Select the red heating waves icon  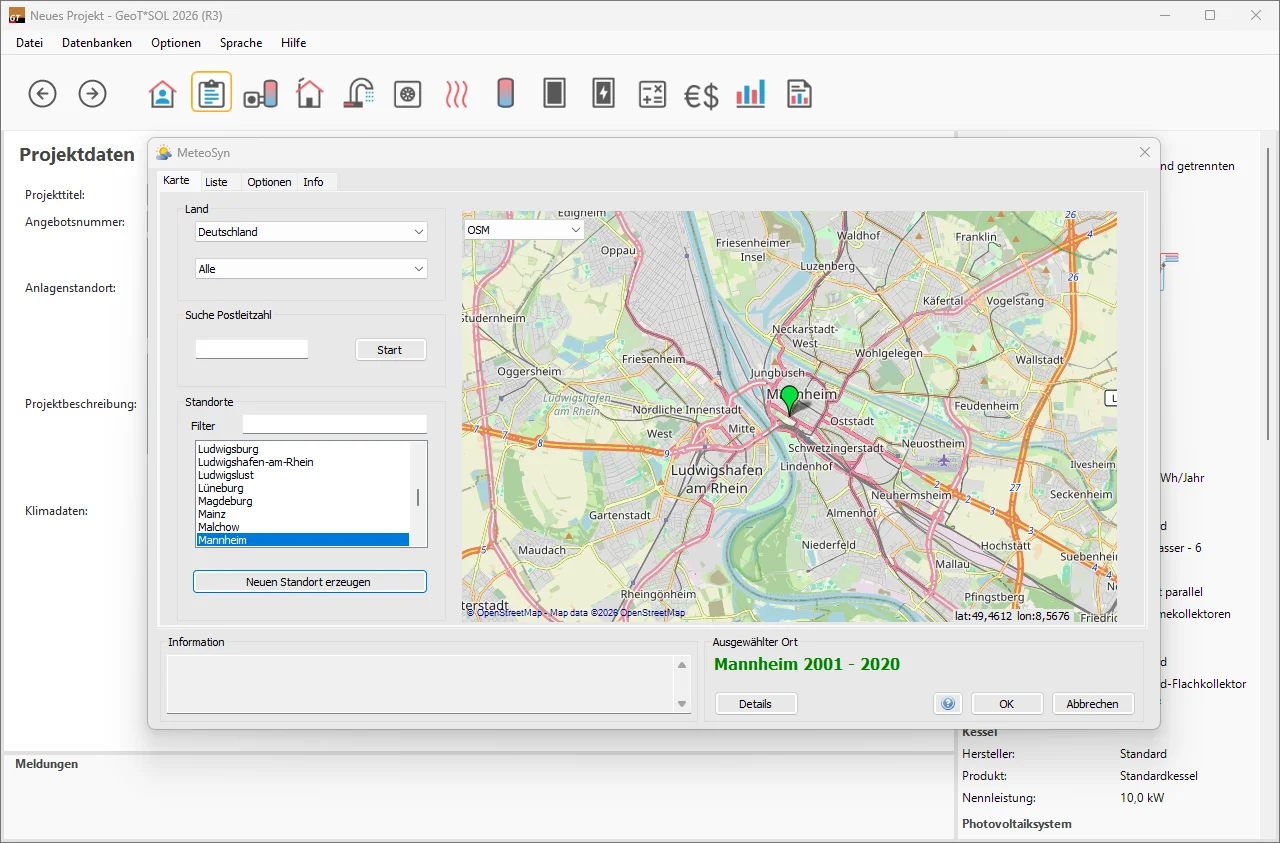[456, 94]
